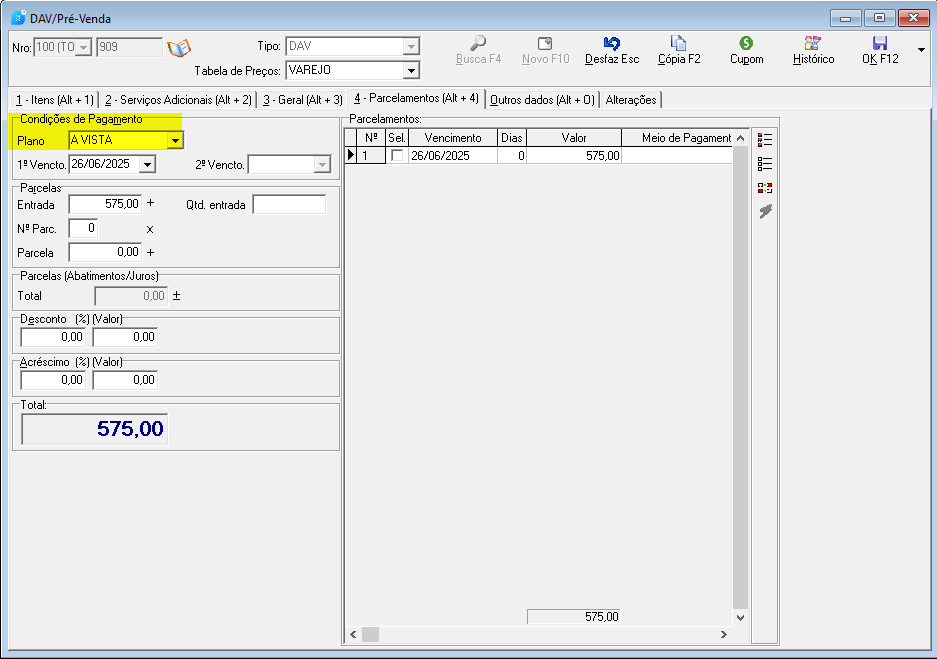937x659 pixels.
Task: Click the Vencimento column header
Action: tap(453, 138)
